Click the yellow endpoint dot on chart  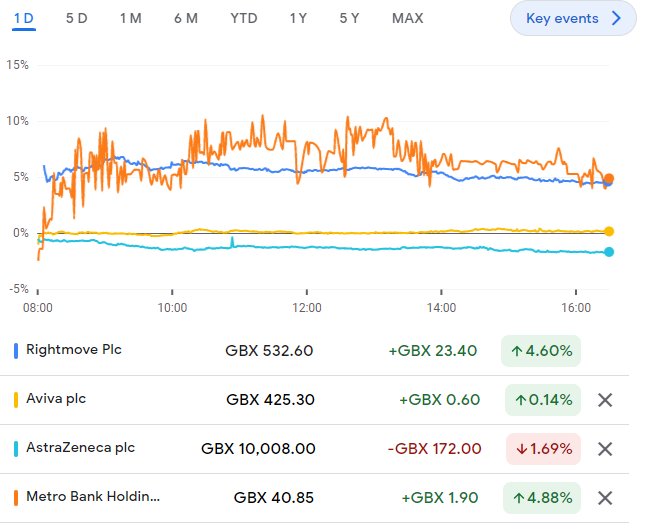609,232
